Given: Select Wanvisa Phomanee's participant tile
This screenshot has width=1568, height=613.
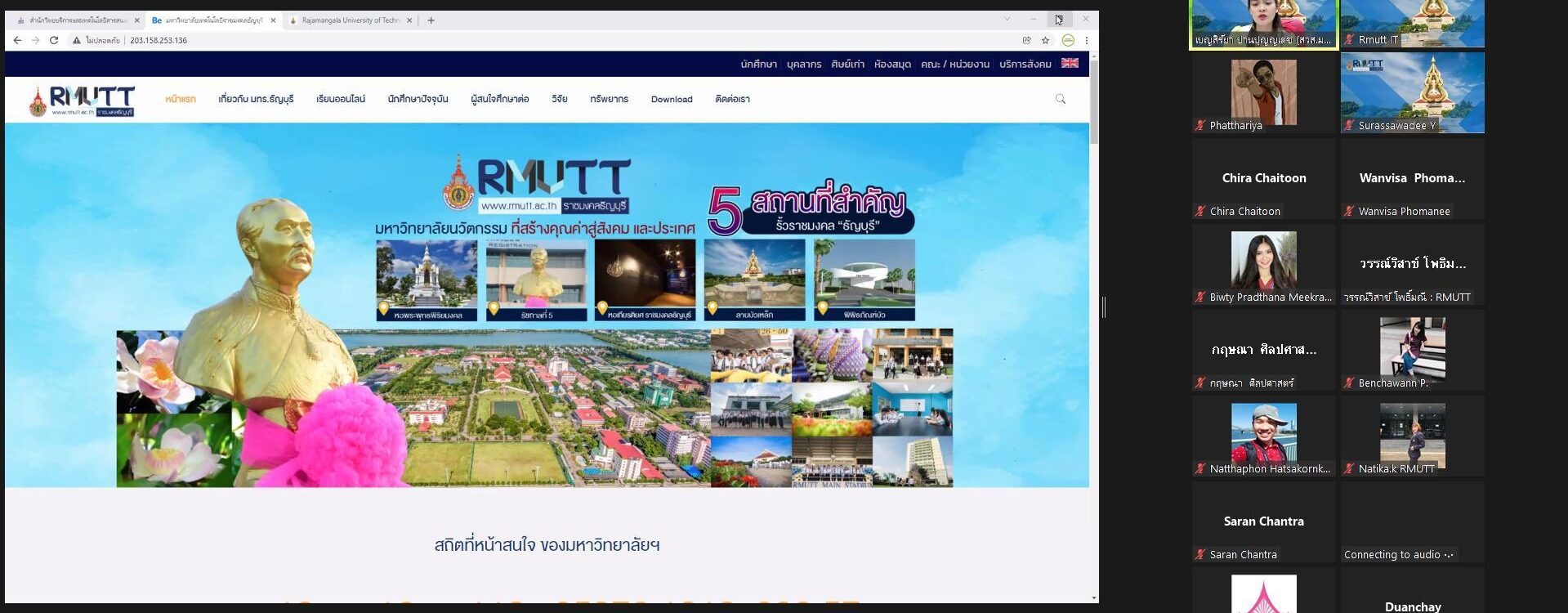Looking at the screenshot, I should click(1413, 178).
